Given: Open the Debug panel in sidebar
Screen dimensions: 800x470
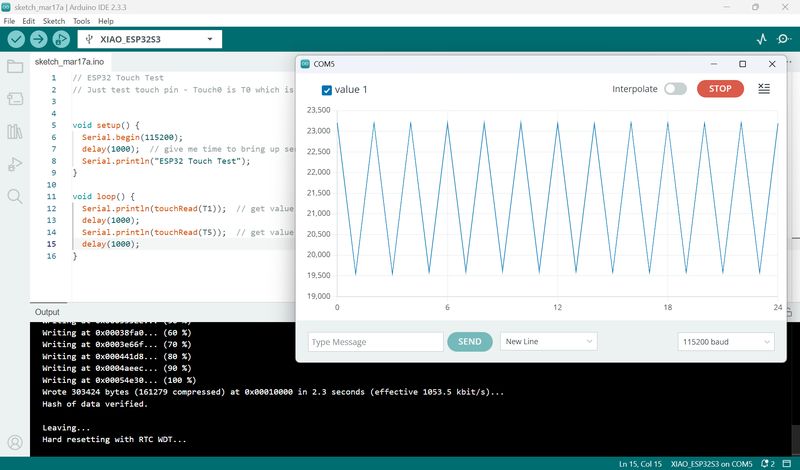Looking at the screenshot, I should pos(15,164).
